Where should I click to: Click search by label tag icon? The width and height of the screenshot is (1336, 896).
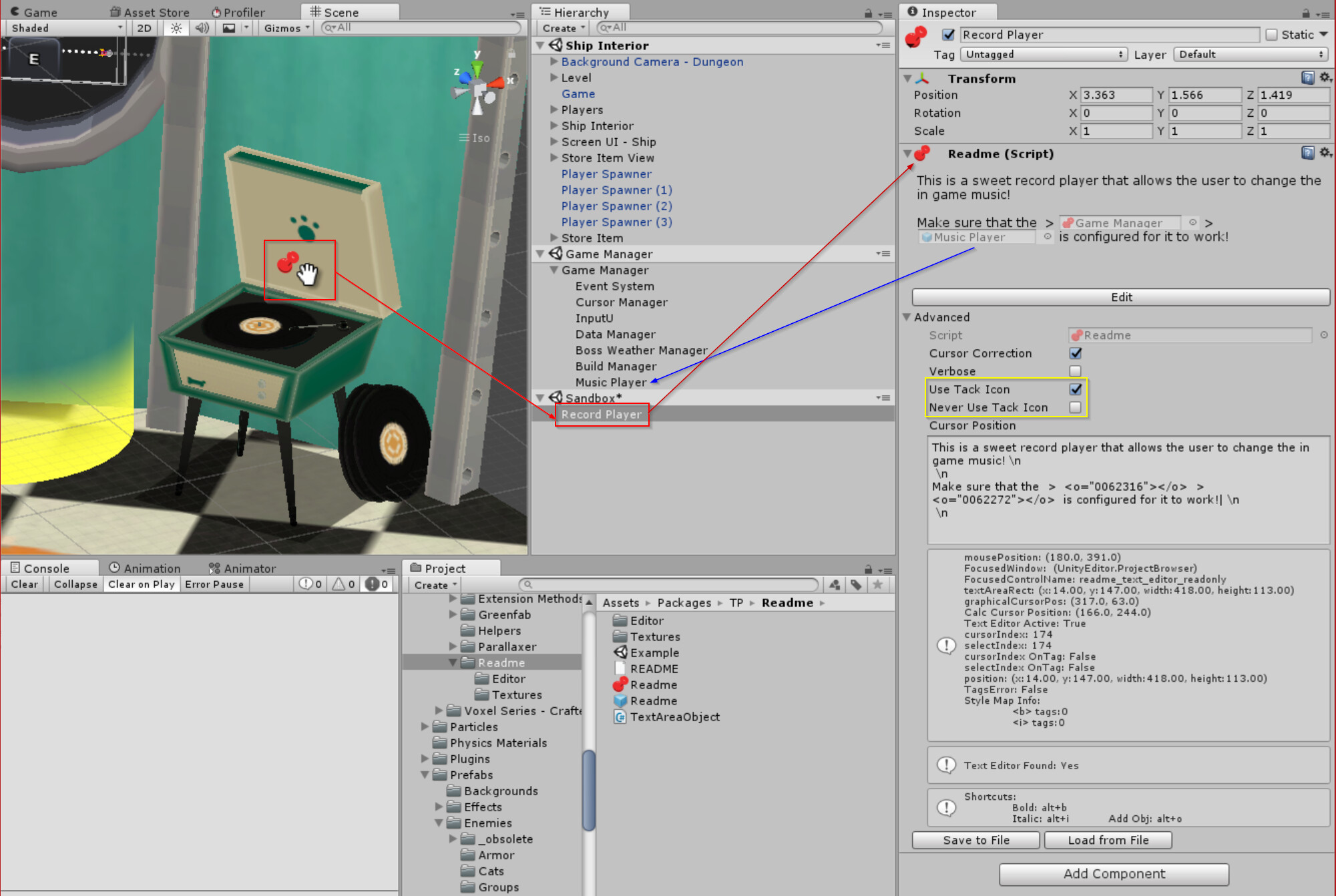(856, 585)
